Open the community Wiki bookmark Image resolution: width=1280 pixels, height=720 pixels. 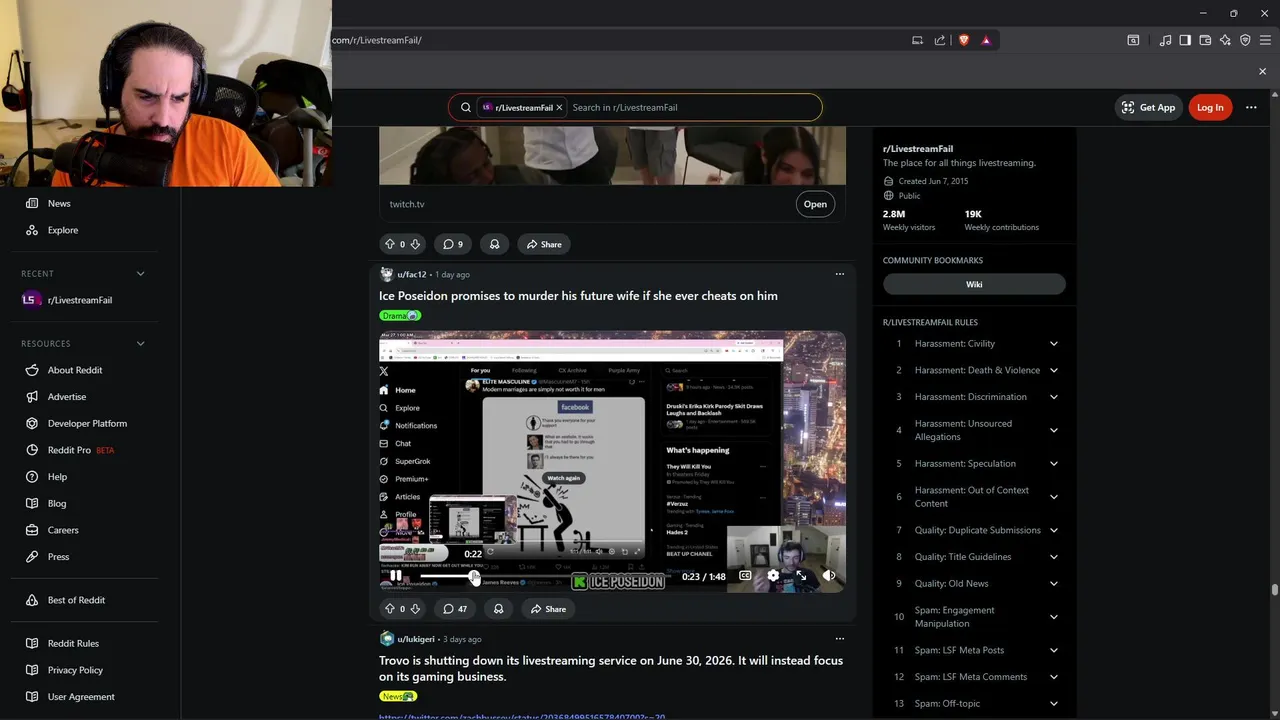974,284
